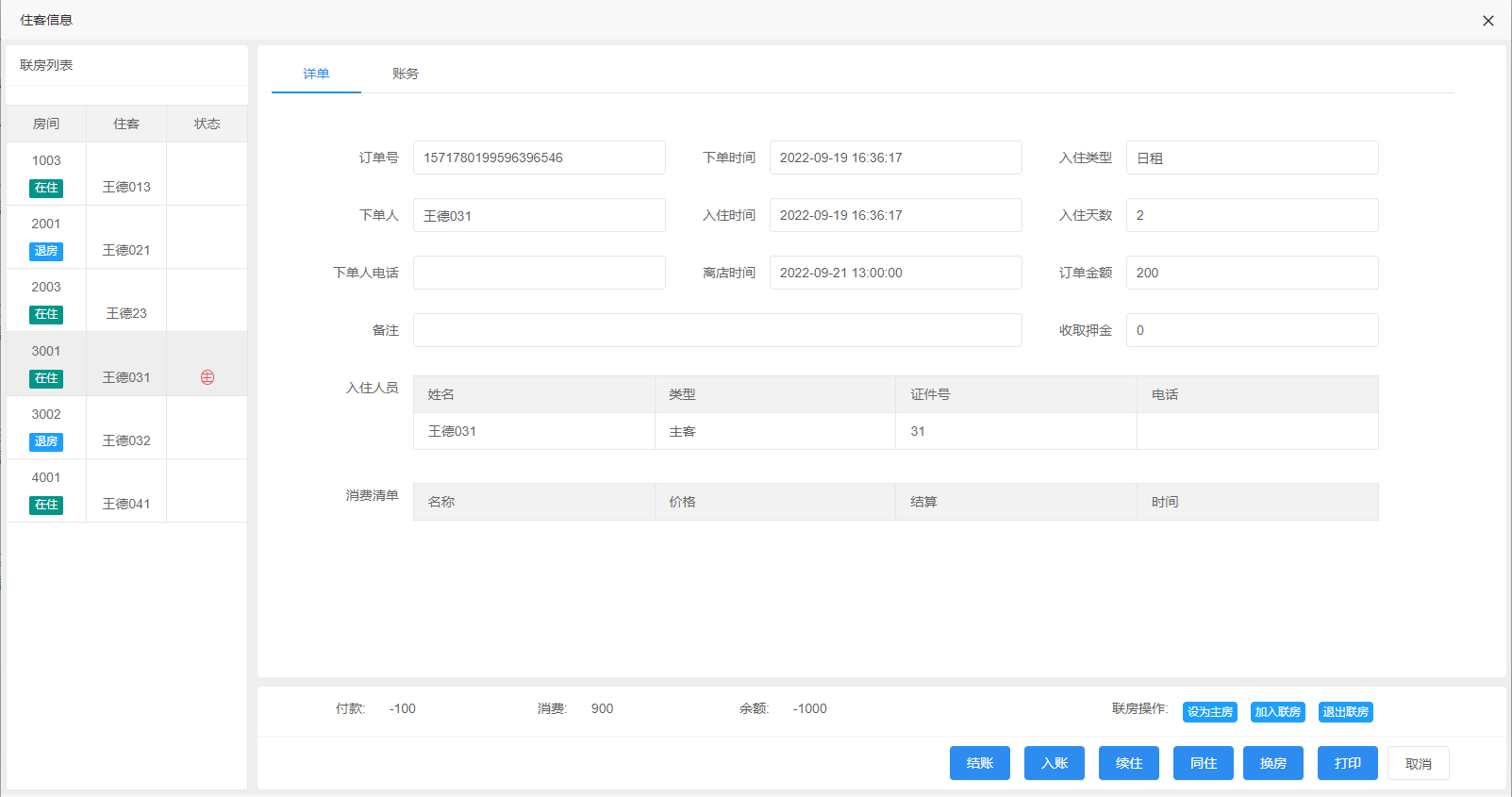Click the 在住 badge under room 2003

pyautogui.click(x=46, y=314)
